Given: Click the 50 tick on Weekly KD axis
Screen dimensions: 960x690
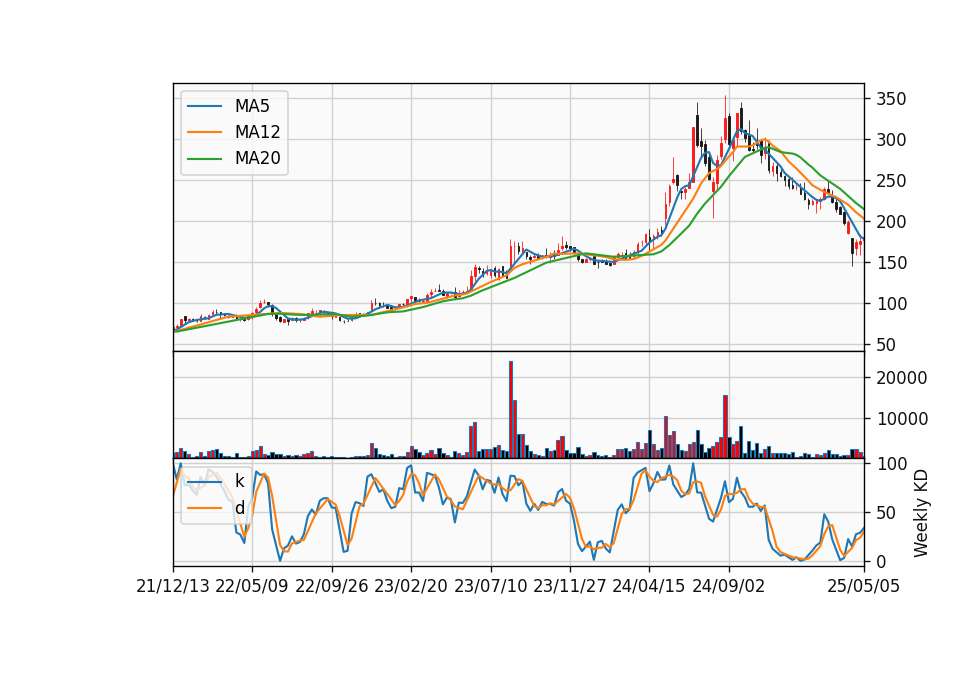Looking at the screenshot, I should point(887,513).
